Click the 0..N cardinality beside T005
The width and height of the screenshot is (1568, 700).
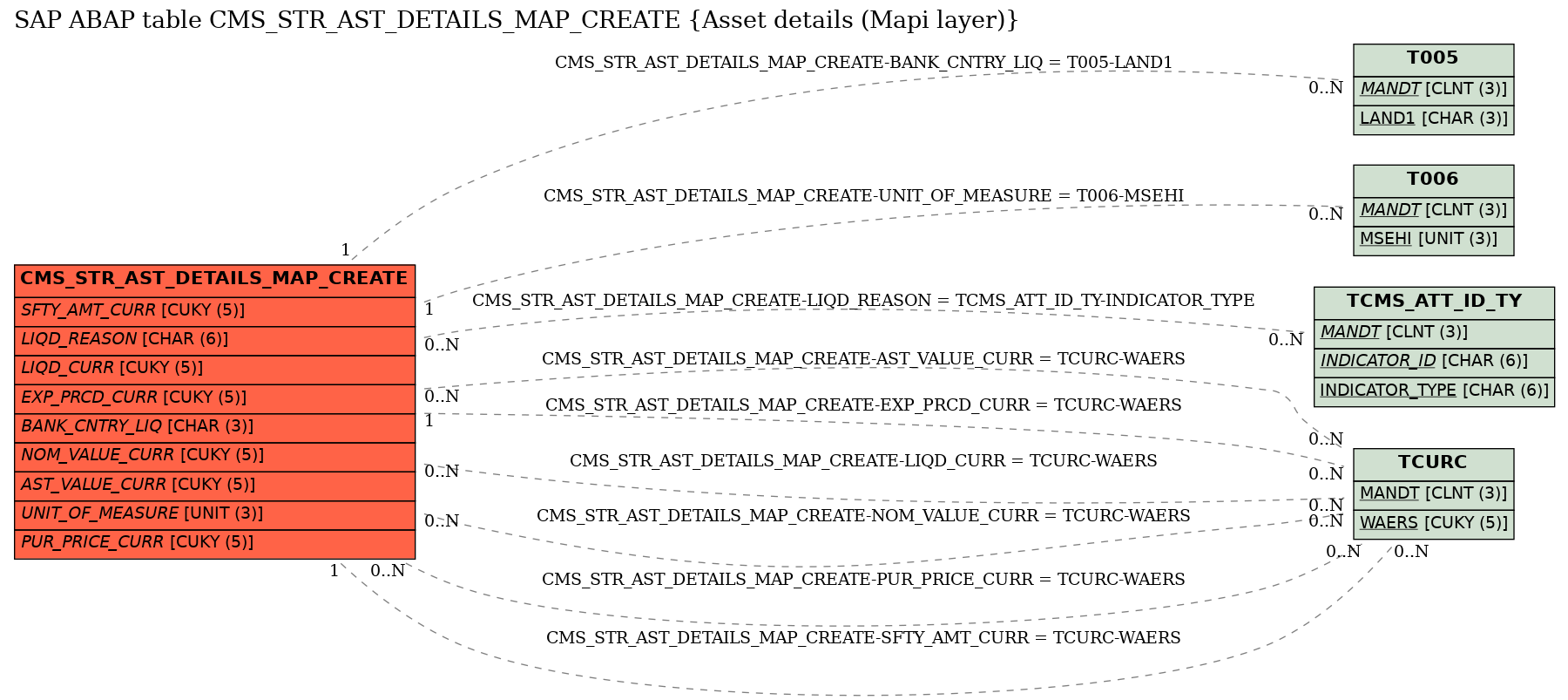[1326, 88]
